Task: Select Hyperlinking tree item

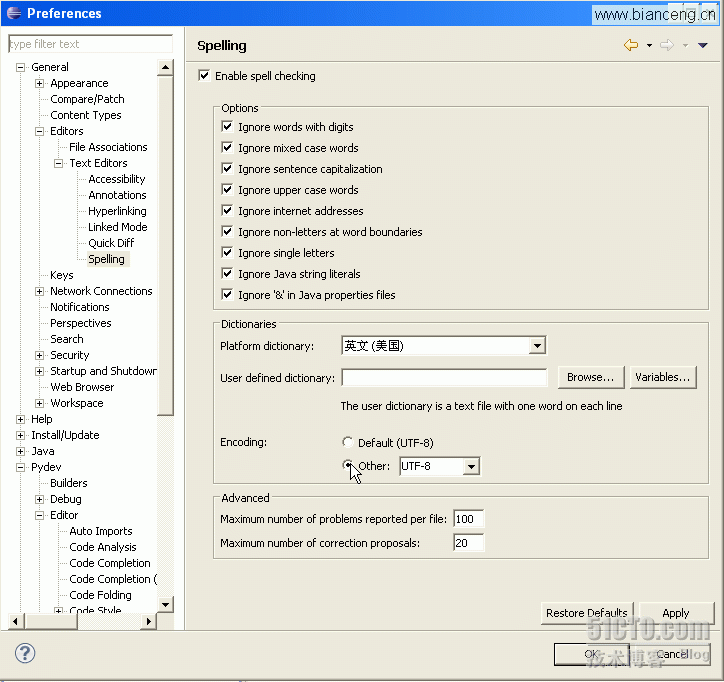Action: click(117, 211)
